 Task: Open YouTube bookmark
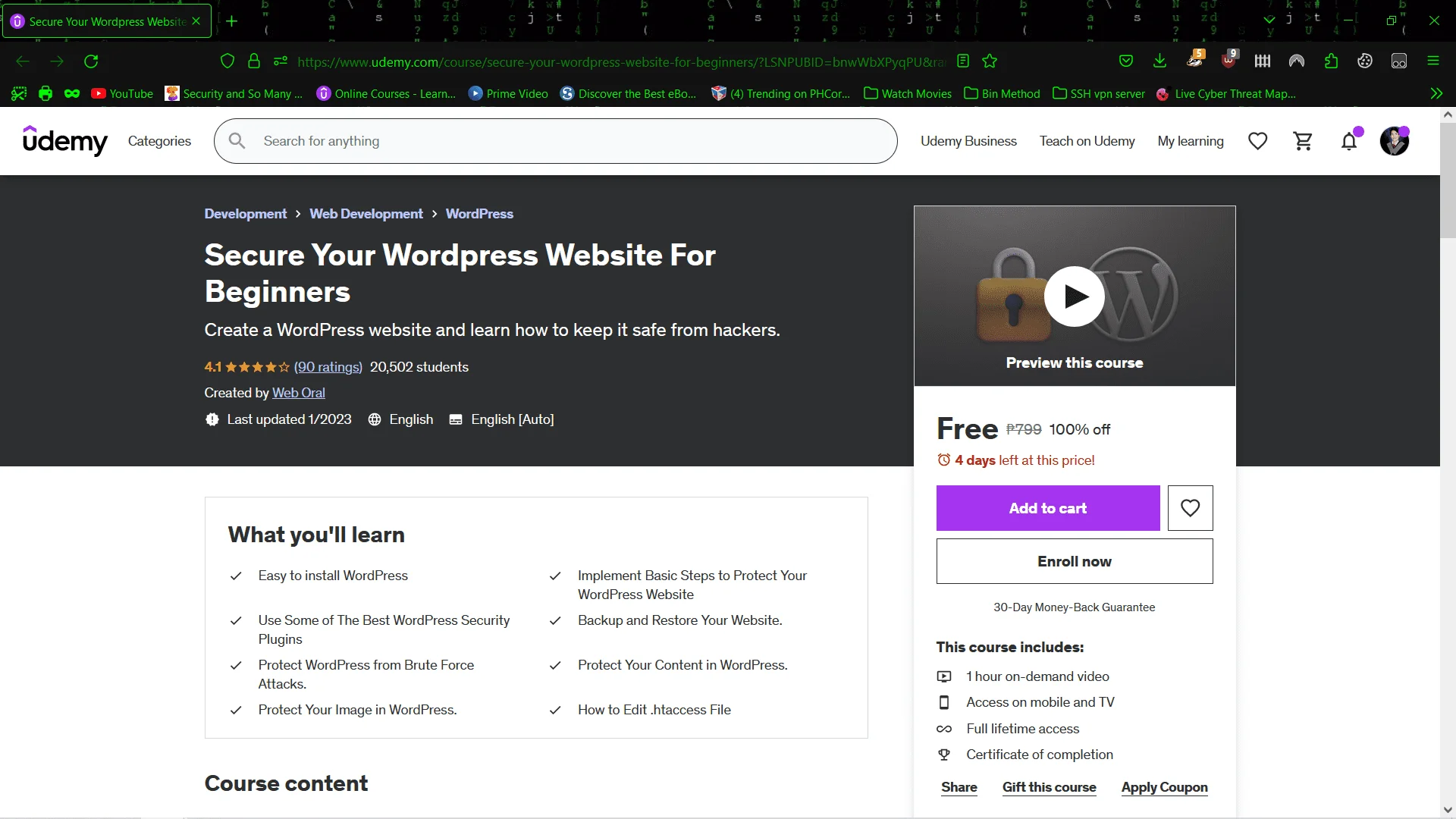122,94
